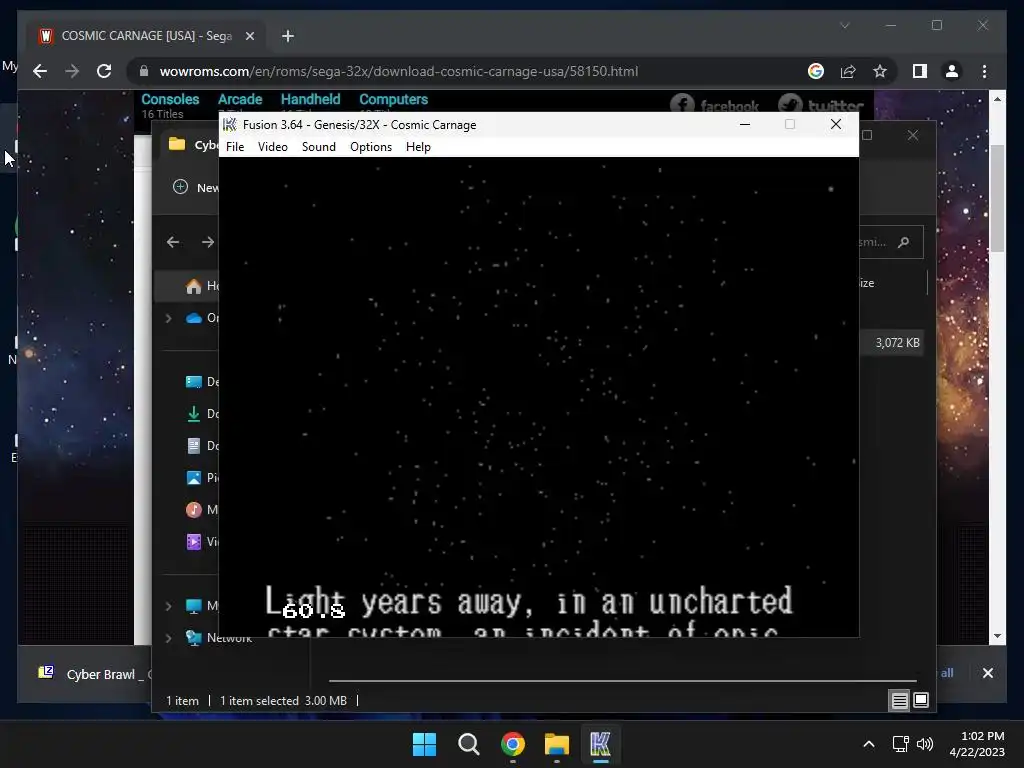Click the Fusion app icon in title bar
1024x768 pixels.
229,124
